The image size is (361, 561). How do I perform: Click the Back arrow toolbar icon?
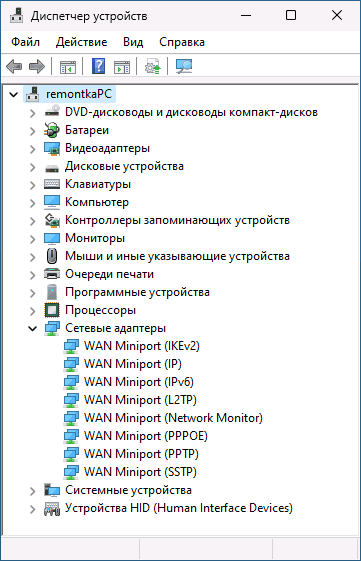[x=14, y=67]
